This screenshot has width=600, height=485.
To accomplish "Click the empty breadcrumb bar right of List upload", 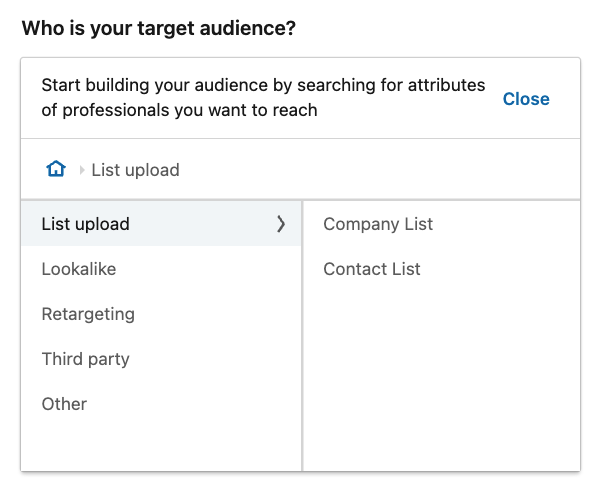I will (379, 170).
